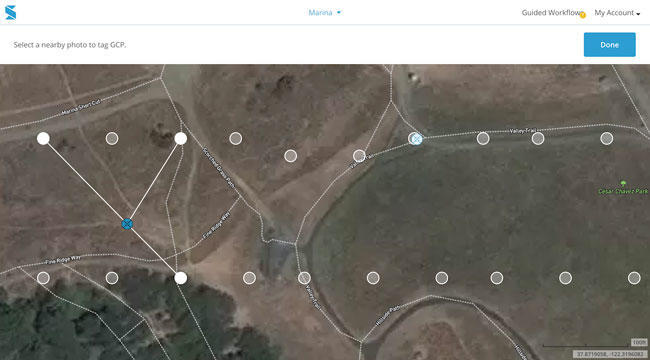Screen dimensions: 650x360
Task: Select the white photo point at top of connecting lines
Action: [x=180, y=139]
